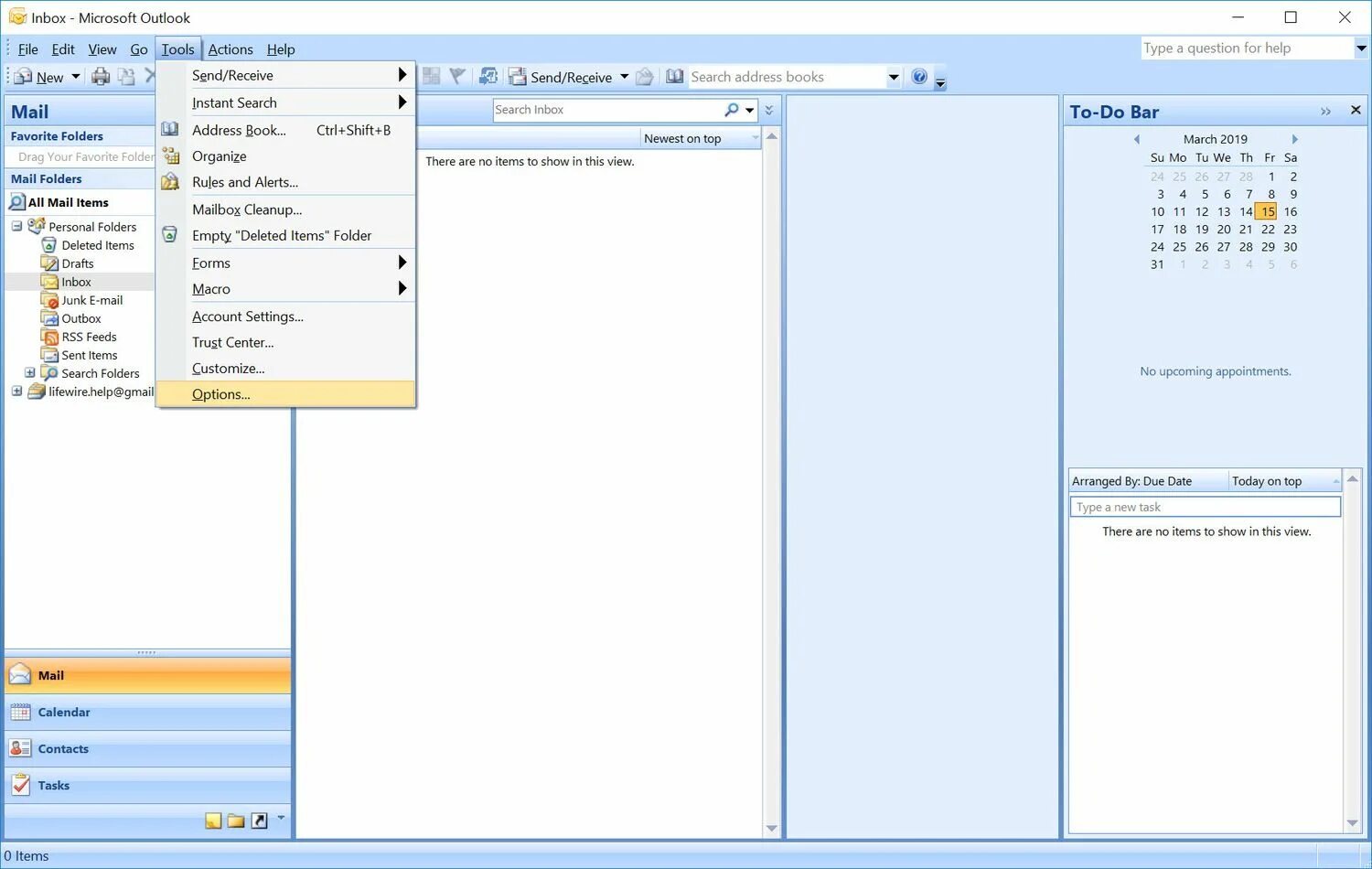
Task: Click the Print toolbar icon
Action: coord(101,77)
